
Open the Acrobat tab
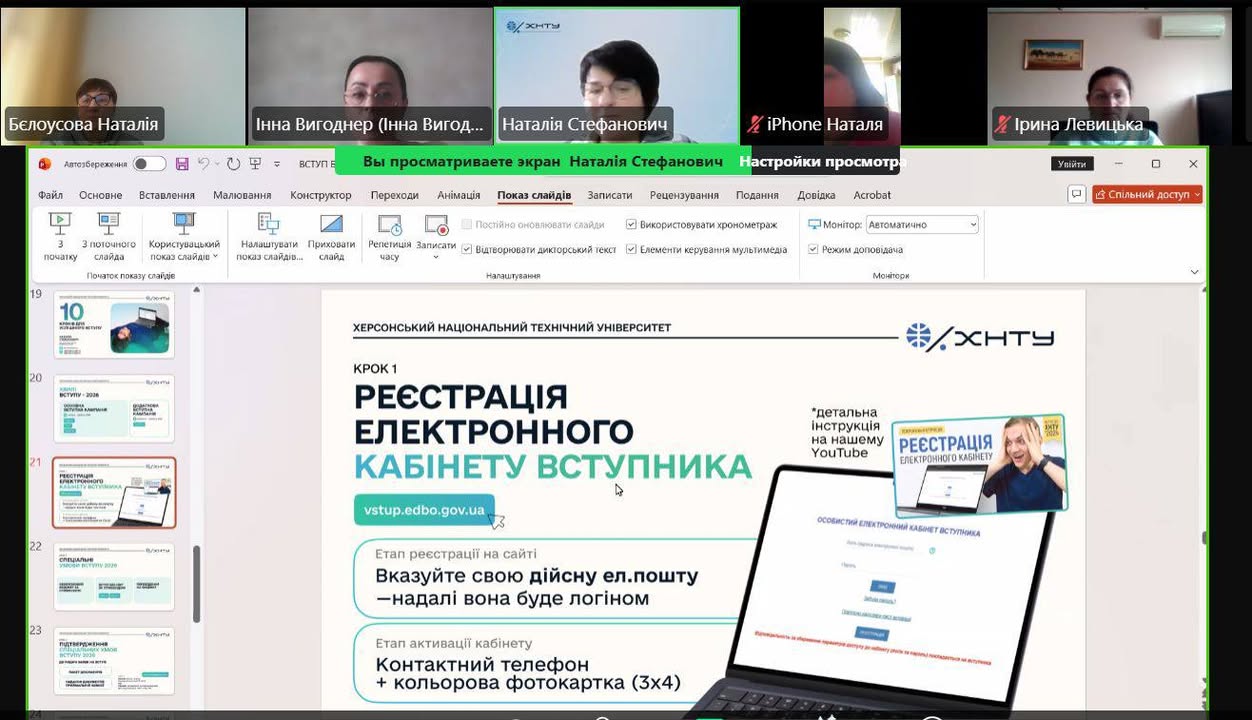[x=872, y=195]
